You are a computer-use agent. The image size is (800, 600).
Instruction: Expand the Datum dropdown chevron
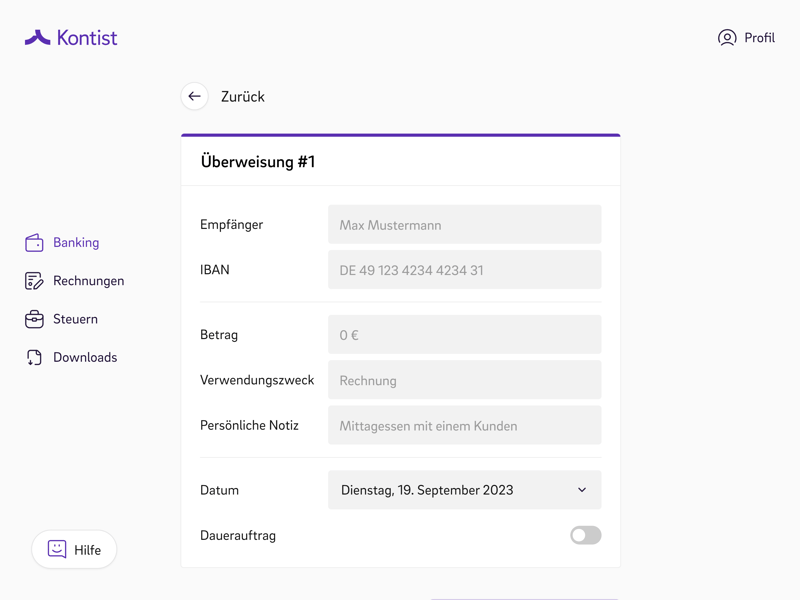tap(582, 490)
